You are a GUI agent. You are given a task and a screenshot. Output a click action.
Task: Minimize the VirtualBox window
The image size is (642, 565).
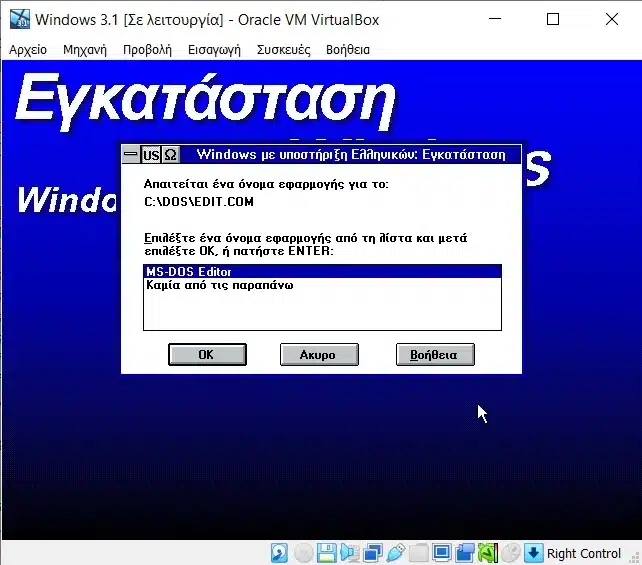point(495,19)
